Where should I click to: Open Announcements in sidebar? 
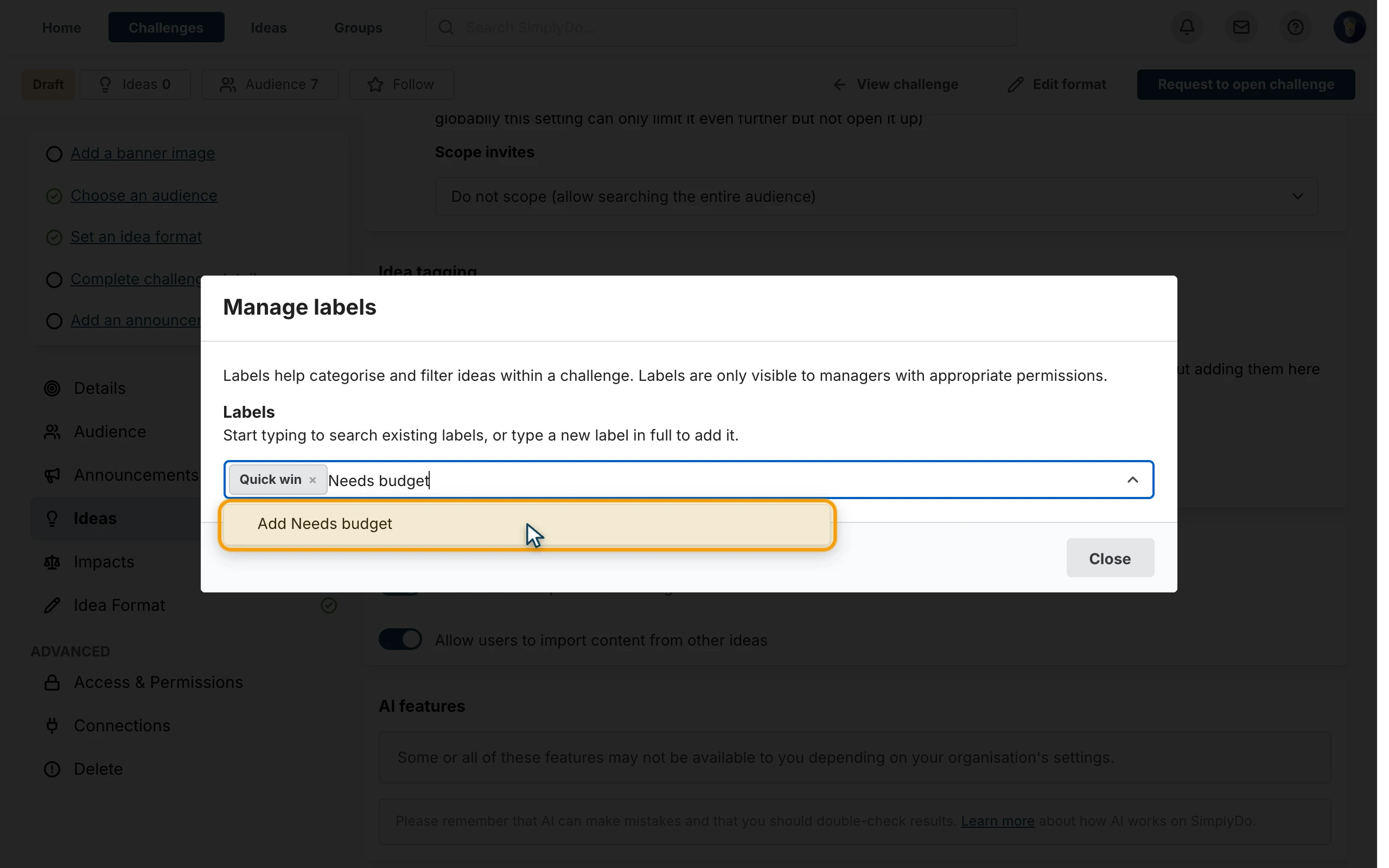click(136, 475)
